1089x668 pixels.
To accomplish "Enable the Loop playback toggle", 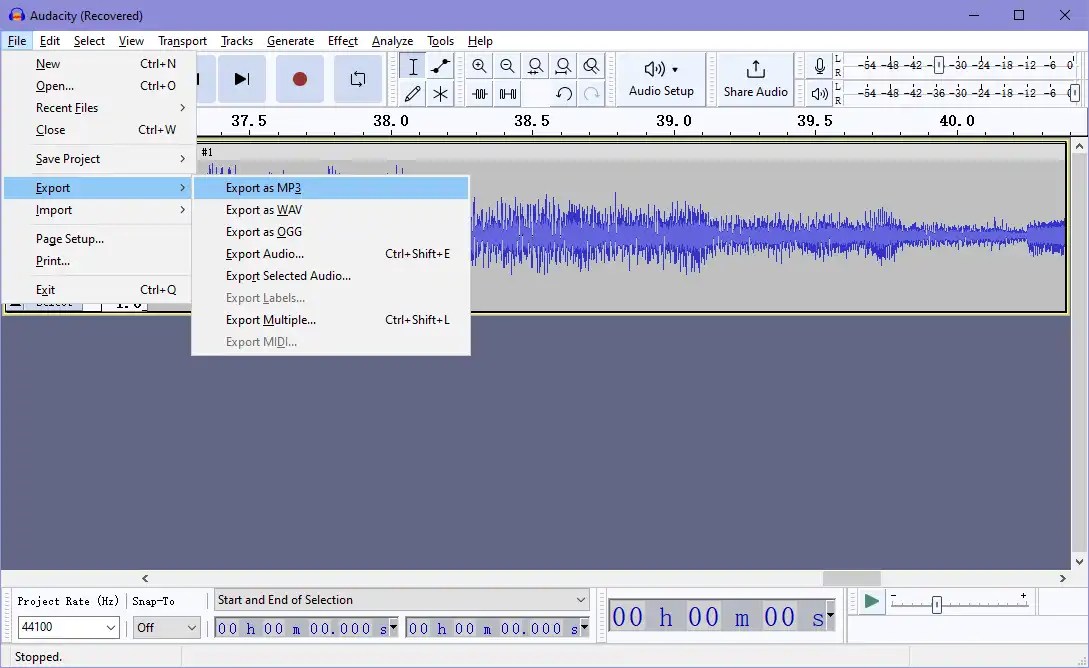I will click(358, 79).
